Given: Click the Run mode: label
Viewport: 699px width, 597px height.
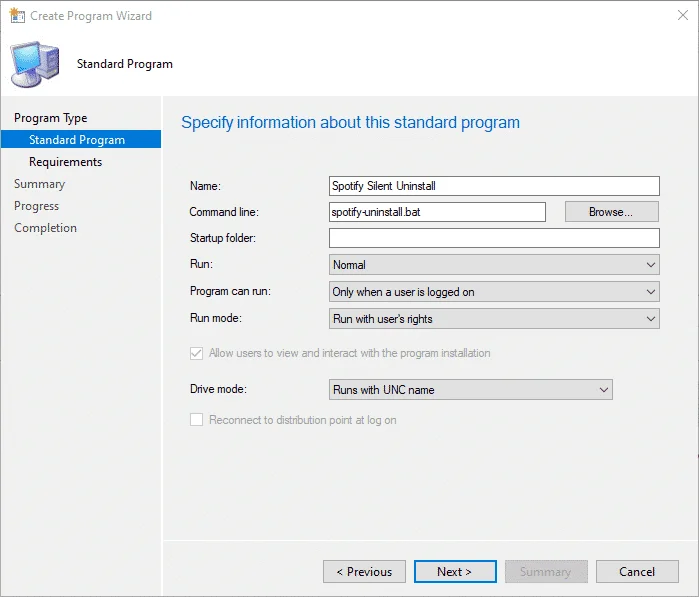Looking at the screenshot, I should (215, 318).
